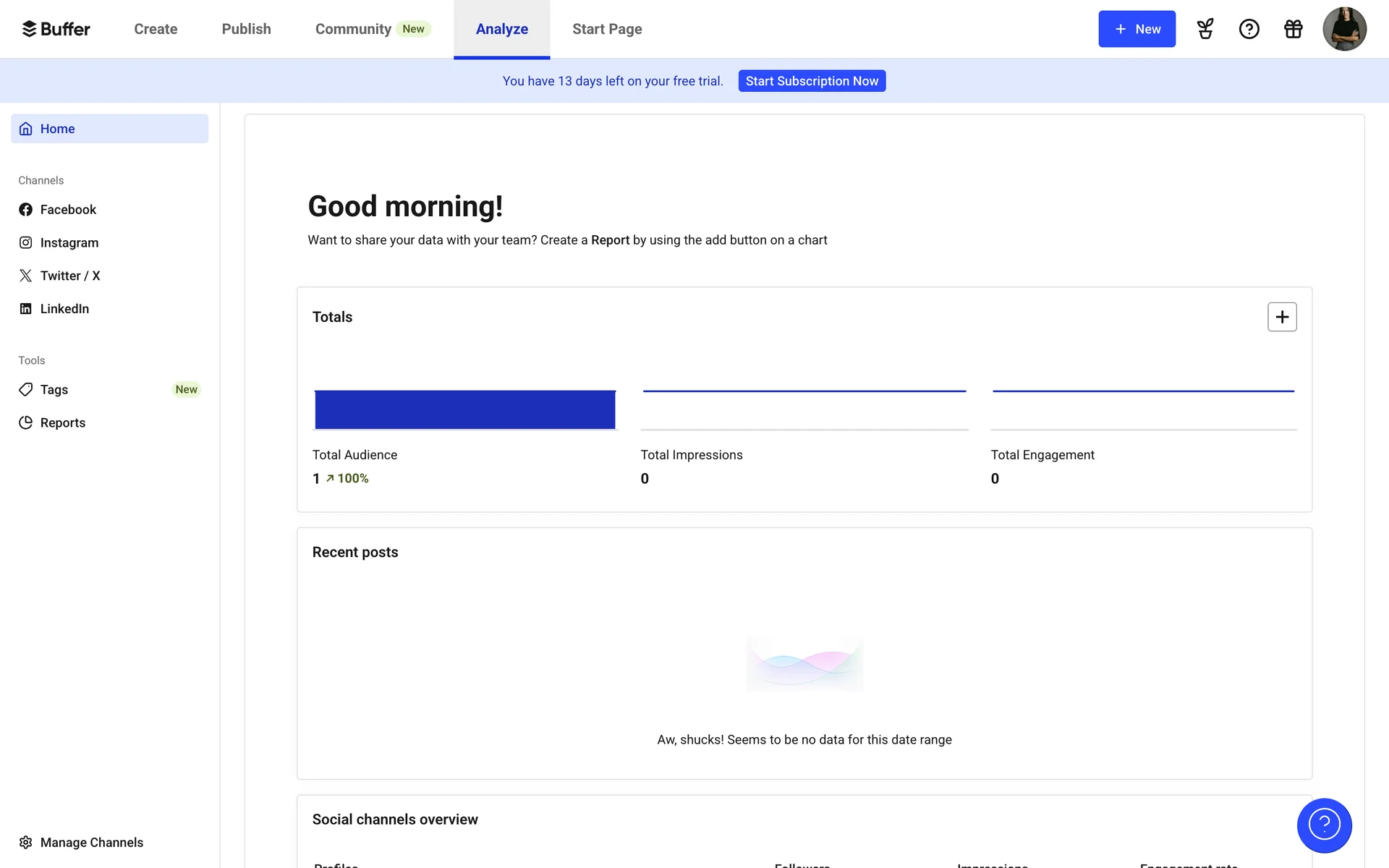Select the Facebook channel
The width and height of the screenshot is (1389, 868).
point(68,210)
